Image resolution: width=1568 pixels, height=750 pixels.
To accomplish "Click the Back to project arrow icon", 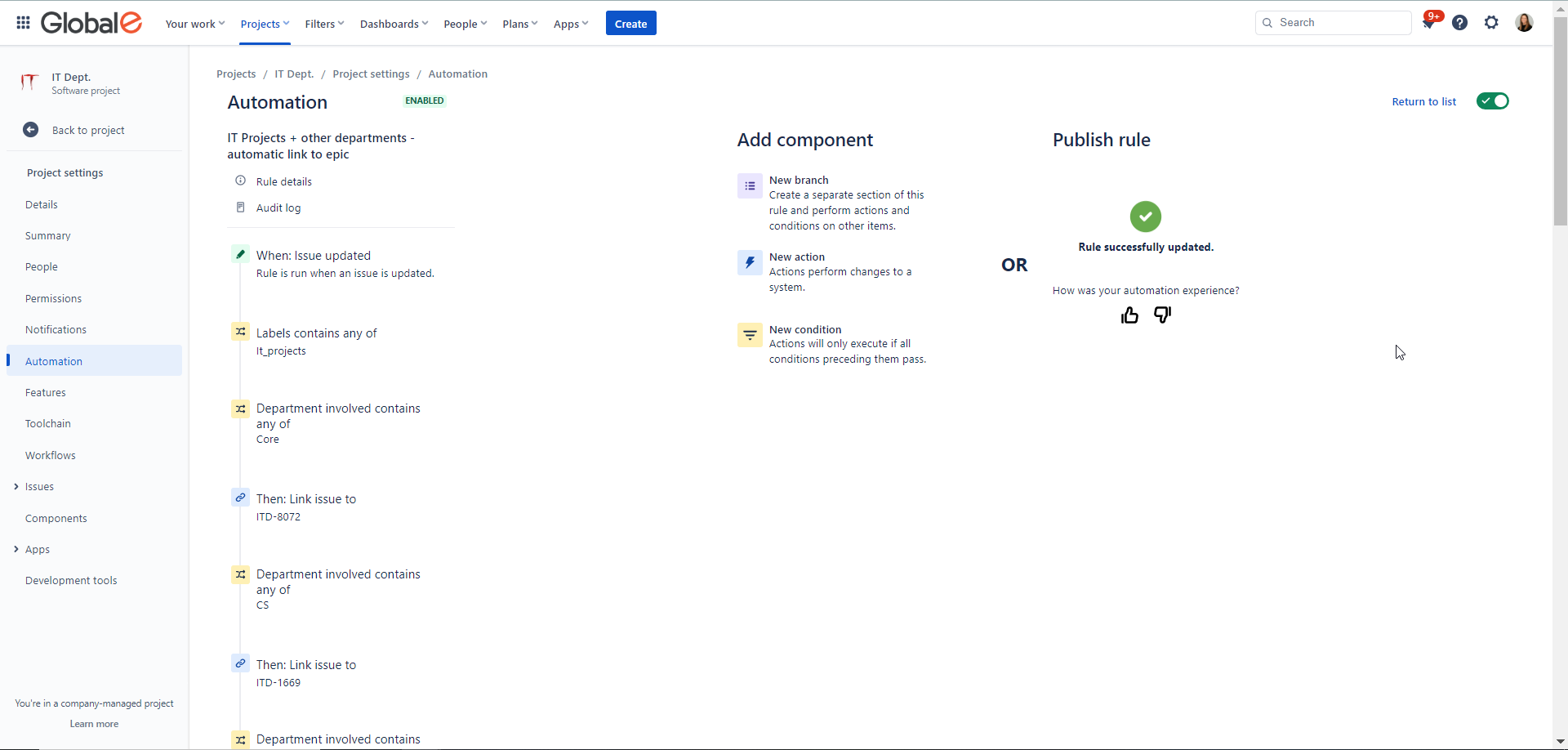I will pyautogui.click(x=30, y=130).
